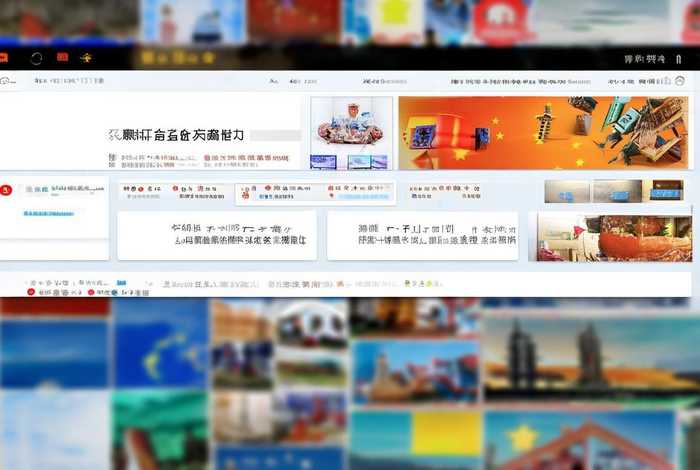This screenshot has width=700, height=470.
Task: Click the large black headline in the hero area
Action: click(177, 135)
